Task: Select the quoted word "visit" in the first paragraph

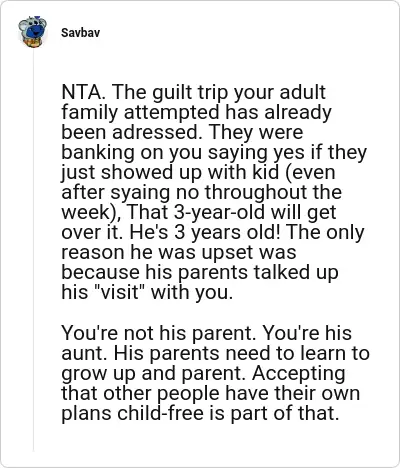Action: [117, 292]
